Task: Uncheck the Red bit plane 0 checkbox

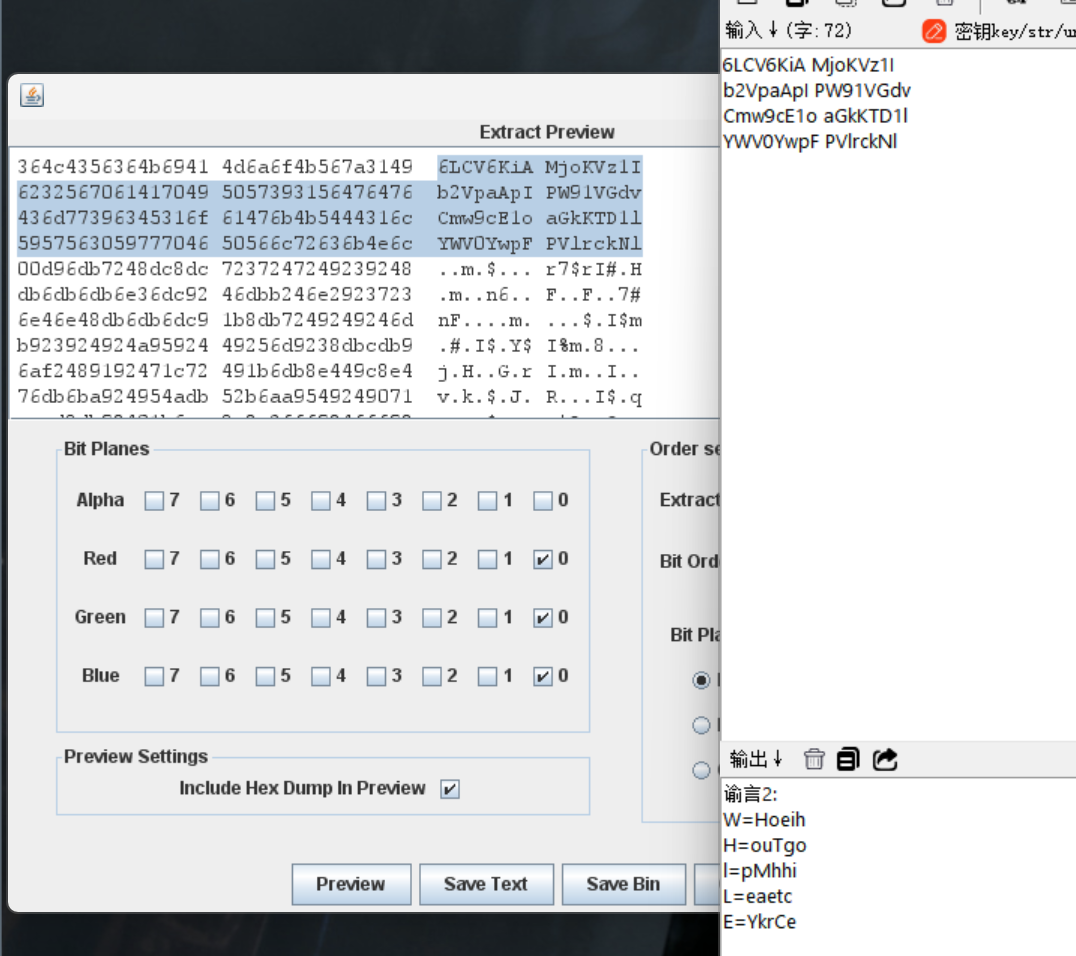Action: click(x=543, y=559)
